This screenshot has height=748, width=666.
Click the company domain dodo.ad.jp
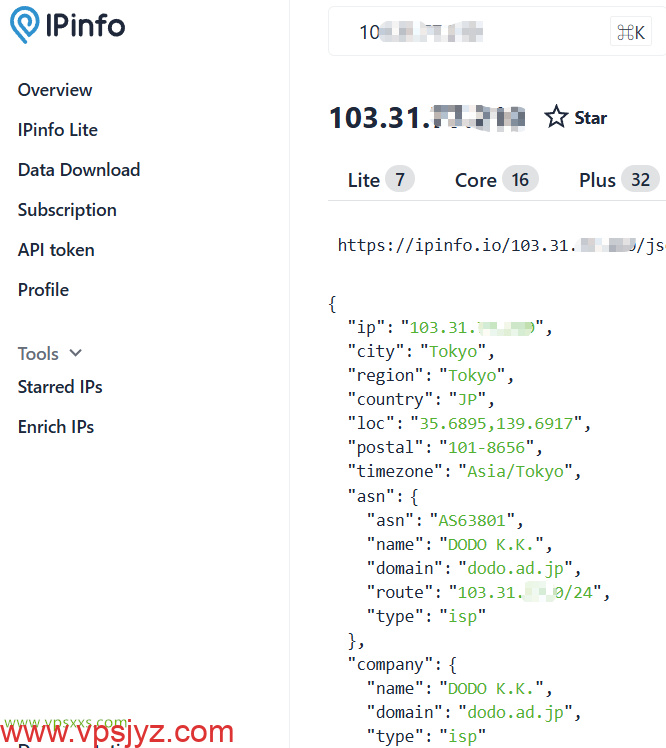[x=515, y=712]
